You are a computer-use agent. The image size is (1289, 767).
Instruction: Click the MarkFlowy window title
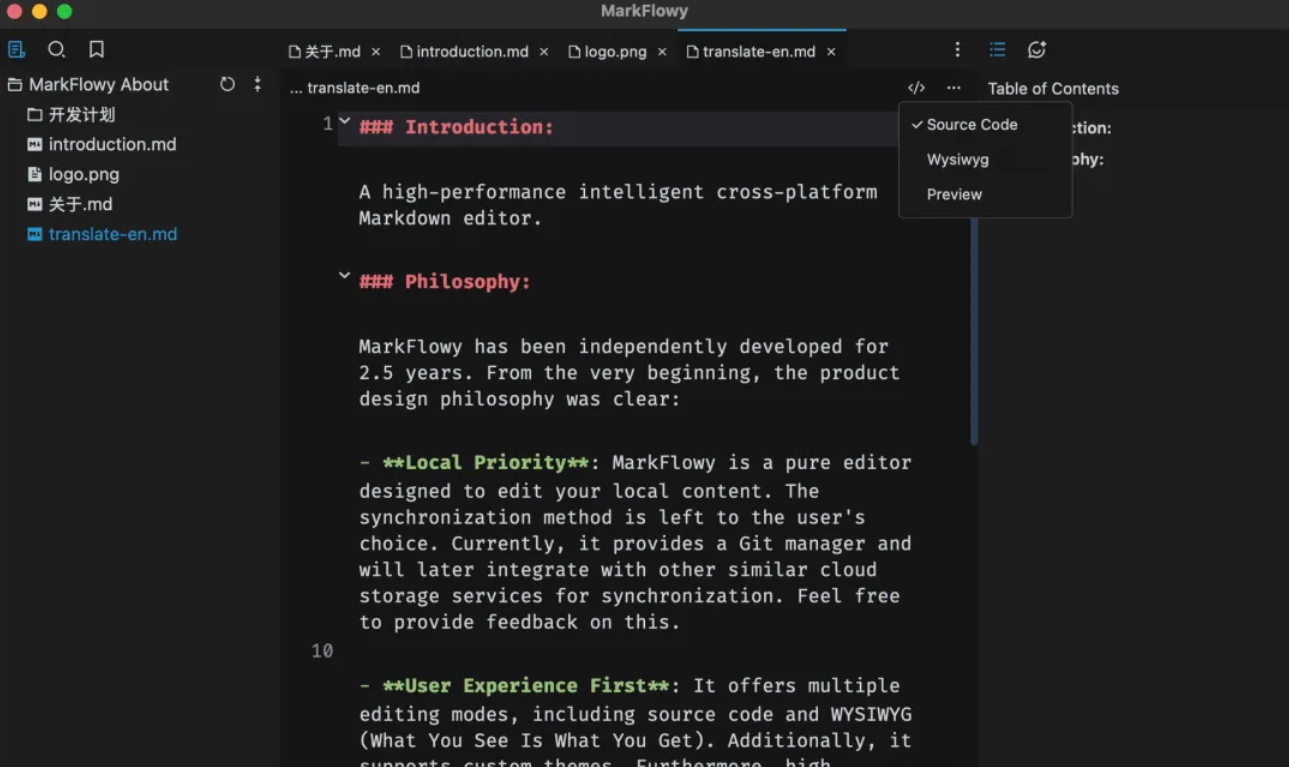[644, 11]
